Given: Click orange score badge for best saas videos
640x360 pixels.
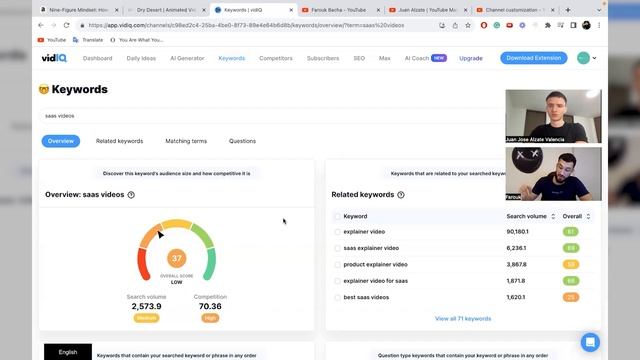Looking at the screenshot, I should pos(571,298).
